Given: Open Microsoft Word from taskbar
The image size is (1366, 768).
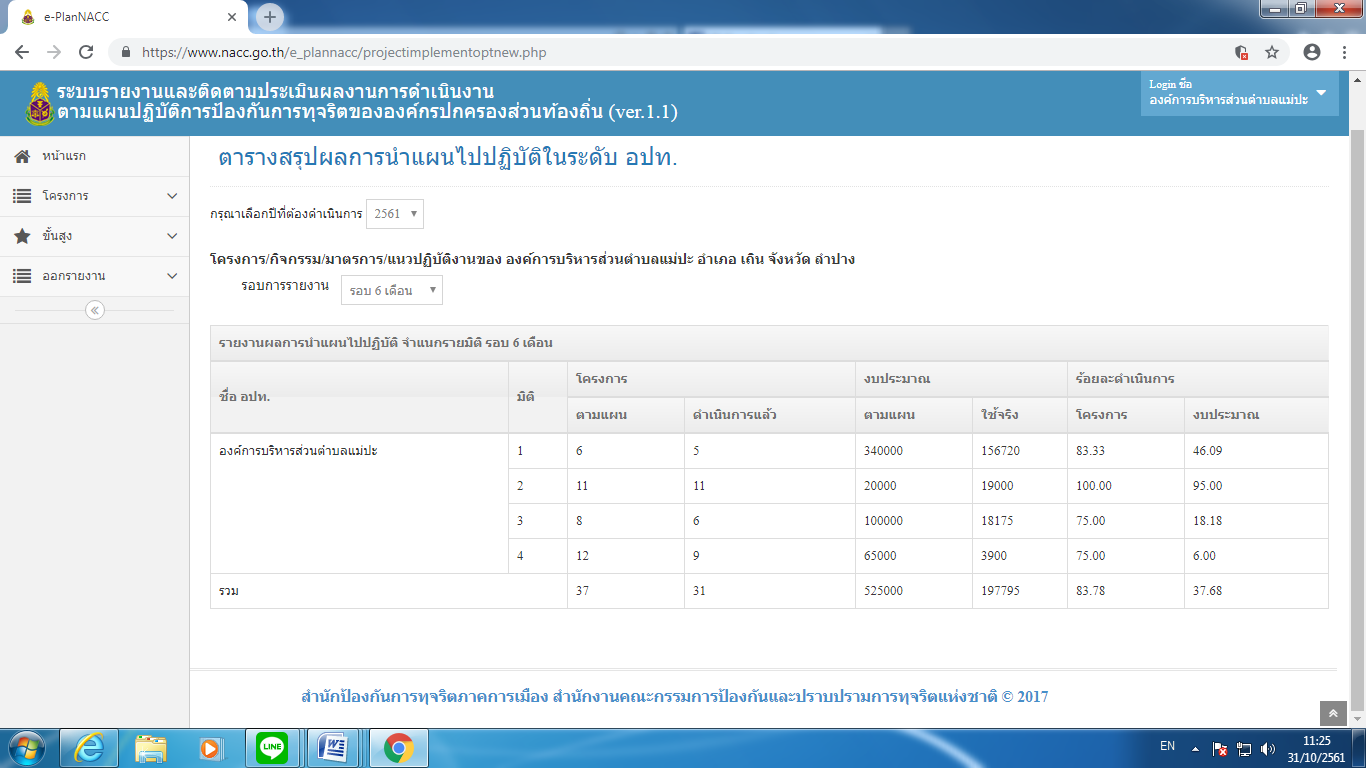Looking at the screenshot, I should (x=333, y=747).
